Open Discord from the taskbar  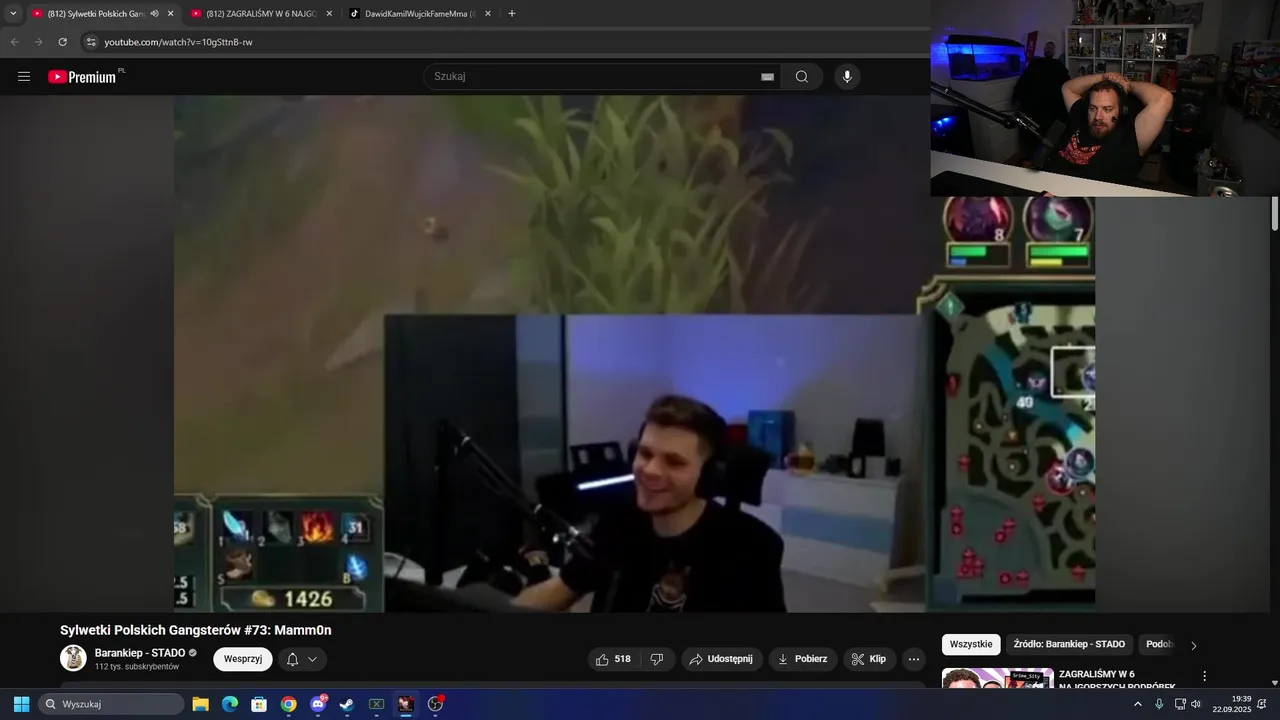(x=318, y=704)
